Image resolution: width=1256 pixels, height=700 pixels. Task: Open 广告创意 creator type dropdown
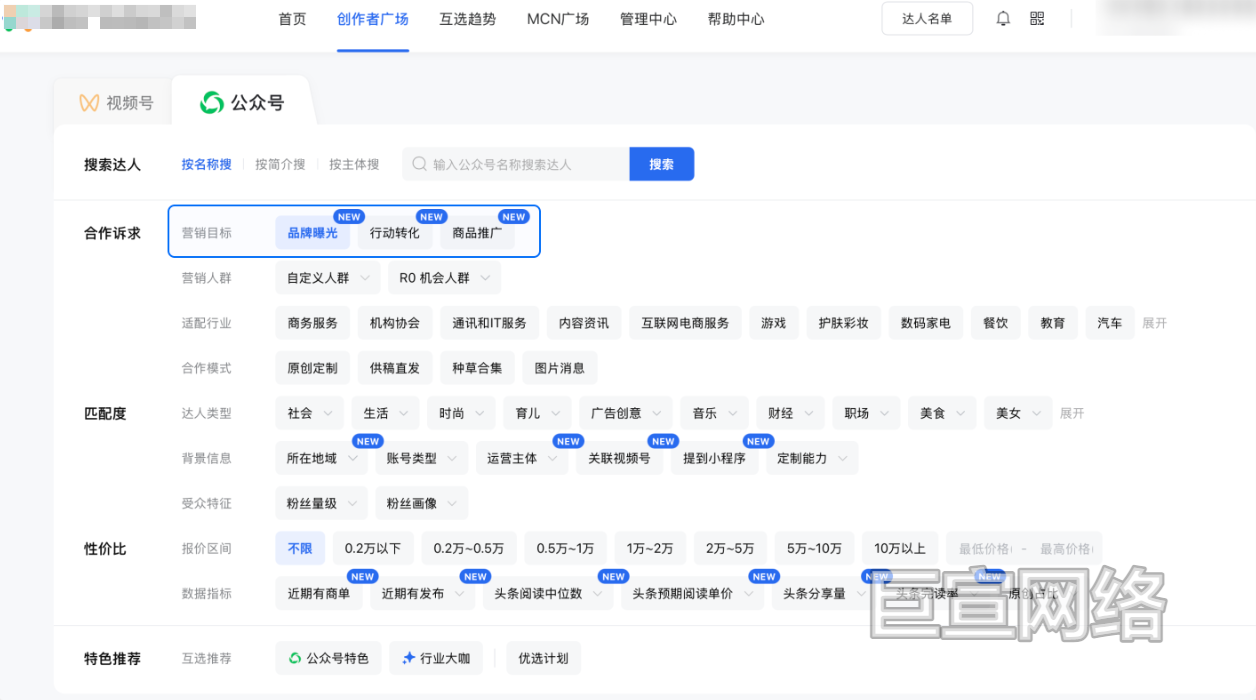(x=626, y=413)
